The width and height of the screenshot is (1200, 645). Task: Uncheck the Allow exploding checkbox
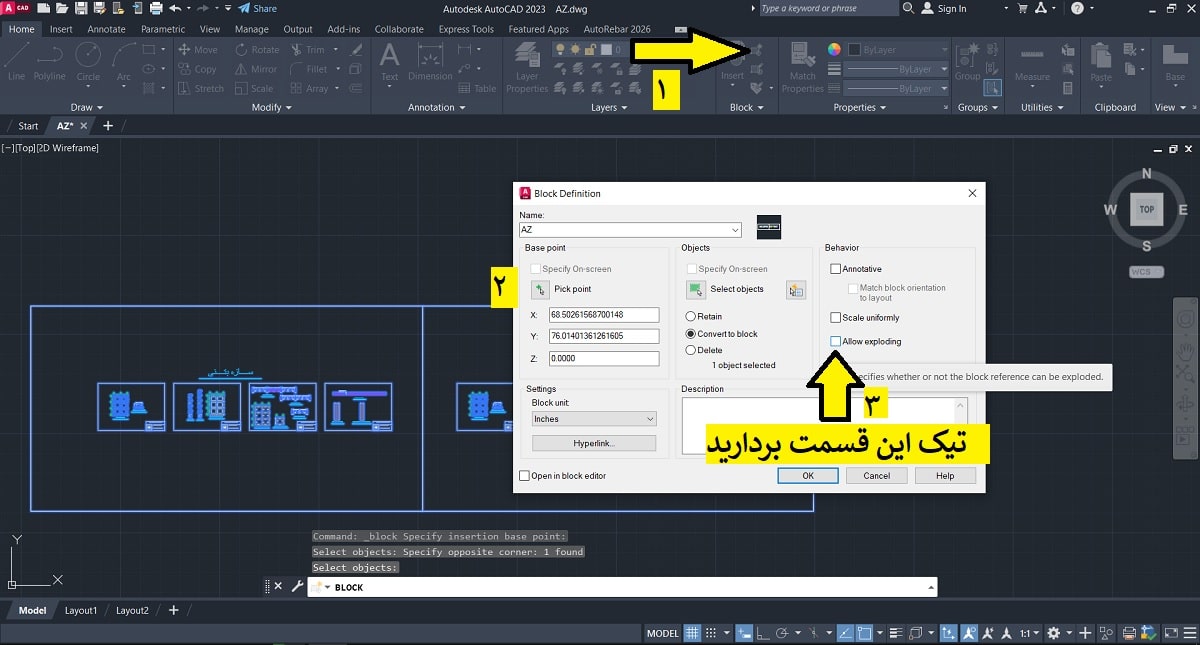(x=836, y=342)
